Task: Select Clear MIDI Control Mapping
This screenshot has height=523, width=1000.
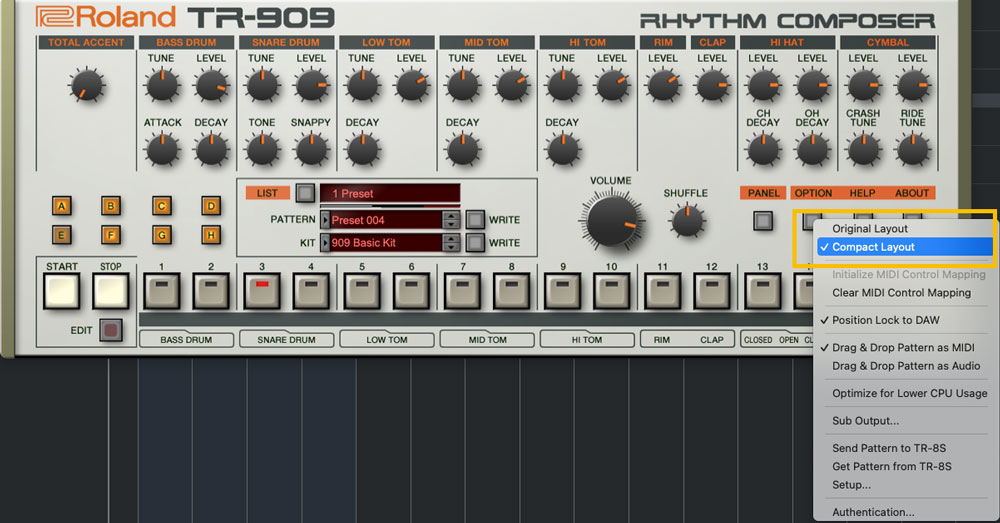Action: 904,293
